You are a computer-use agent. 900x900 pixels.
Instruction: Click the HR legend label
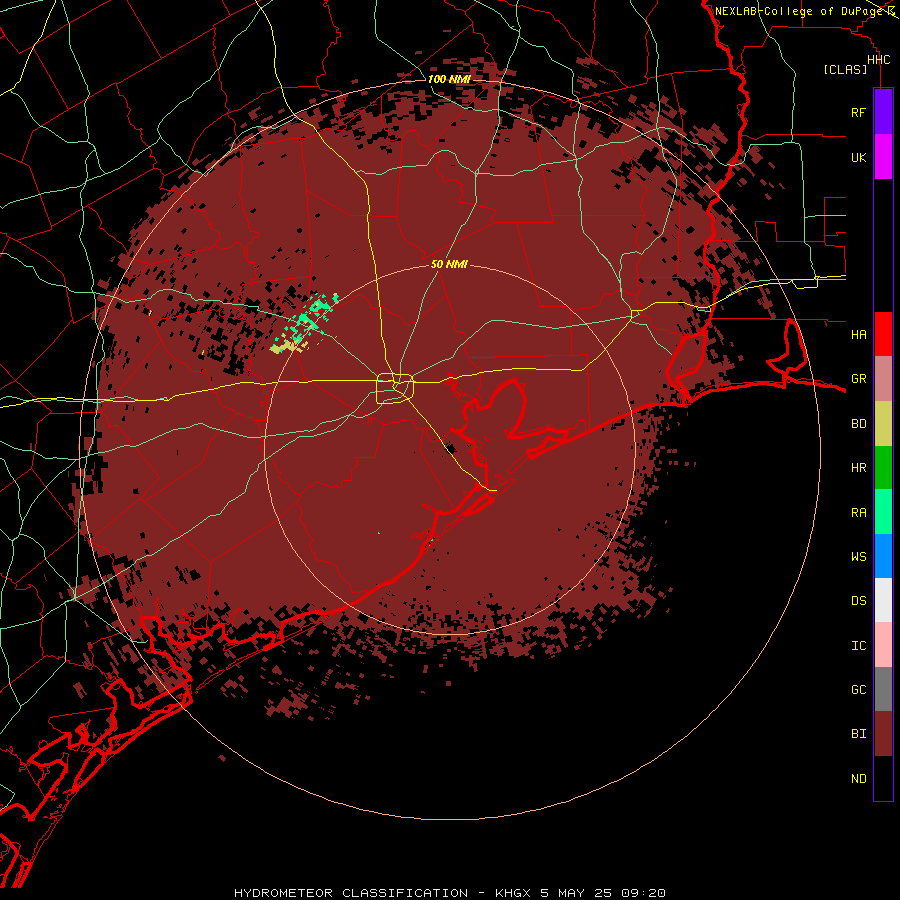(859, 468)
